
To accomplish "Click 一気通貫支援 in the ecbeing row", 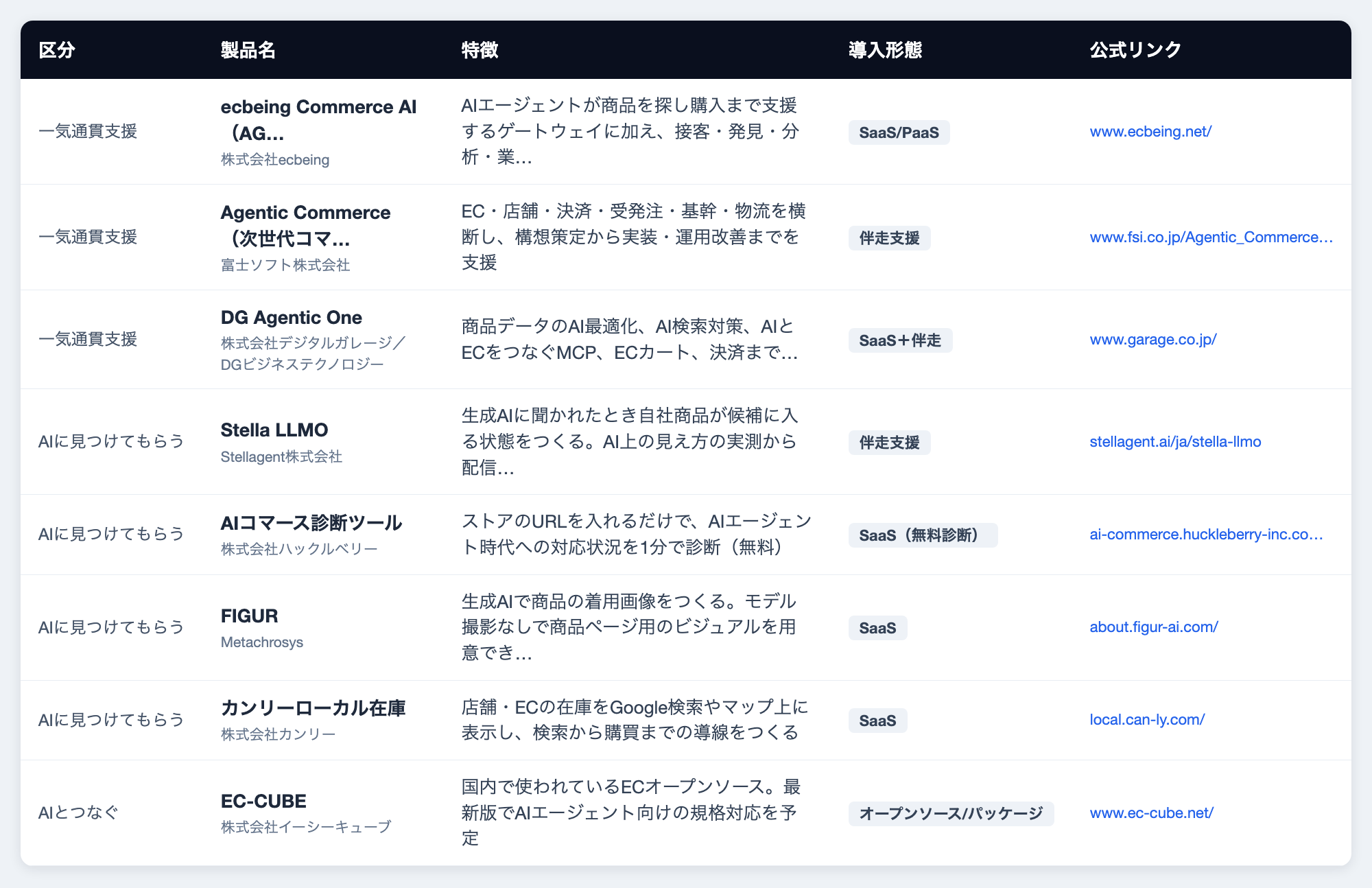I will tap(88, 132).
